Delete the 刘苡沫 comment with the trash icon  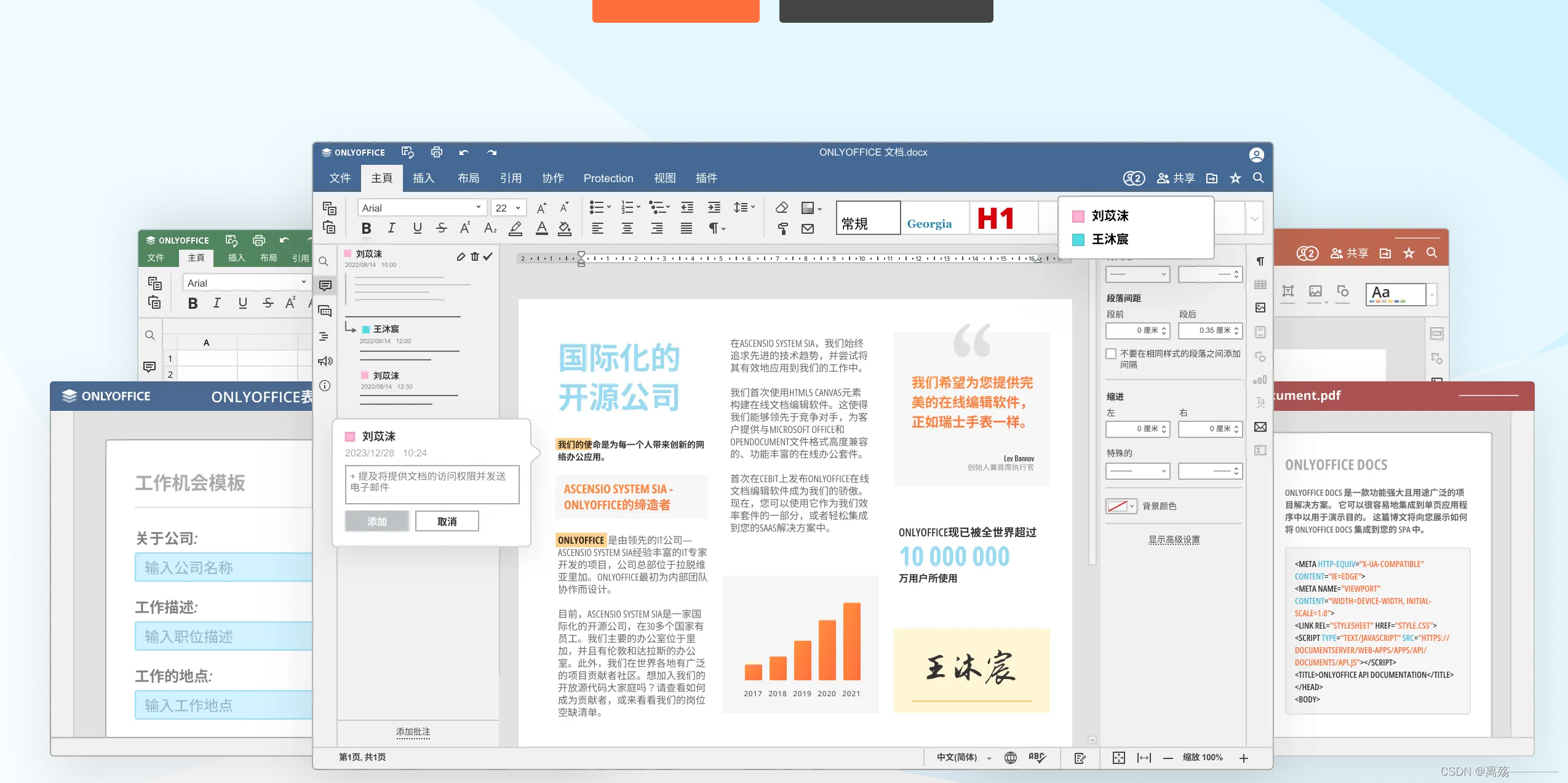pyautogui.click(x=475, y=256)
